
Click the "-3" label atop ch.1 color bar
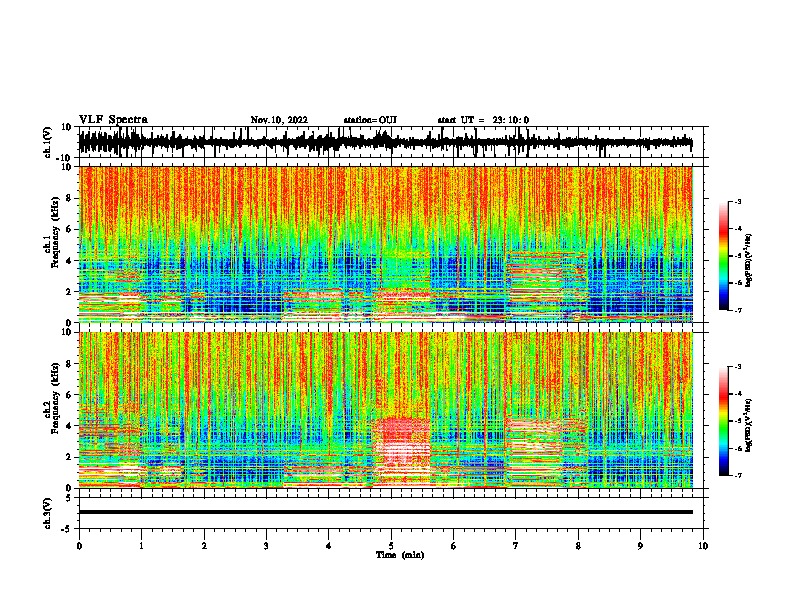(737, 201)
